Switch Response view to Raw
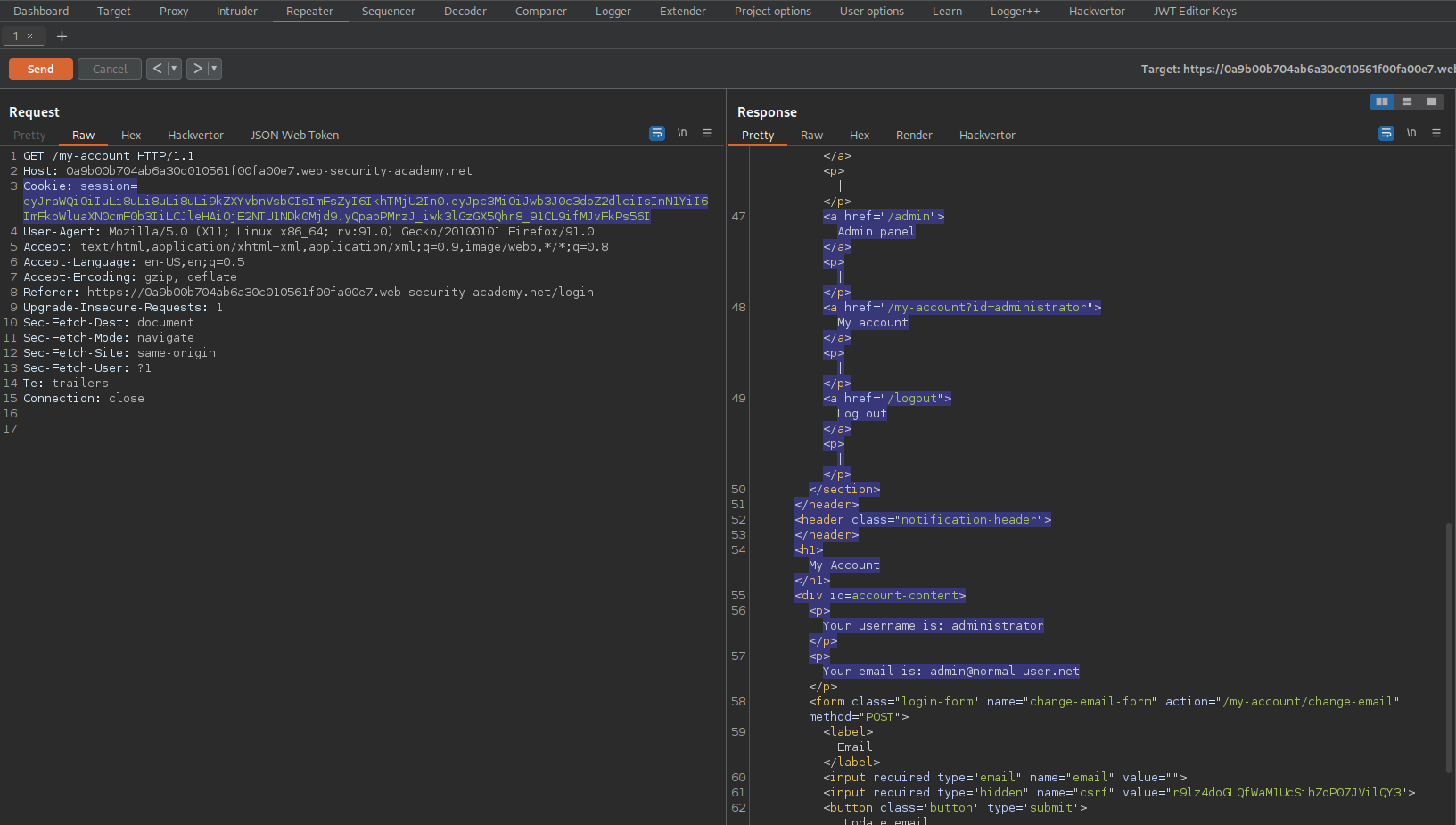This screenshot has width=1456, height=825. coord(811,136)
